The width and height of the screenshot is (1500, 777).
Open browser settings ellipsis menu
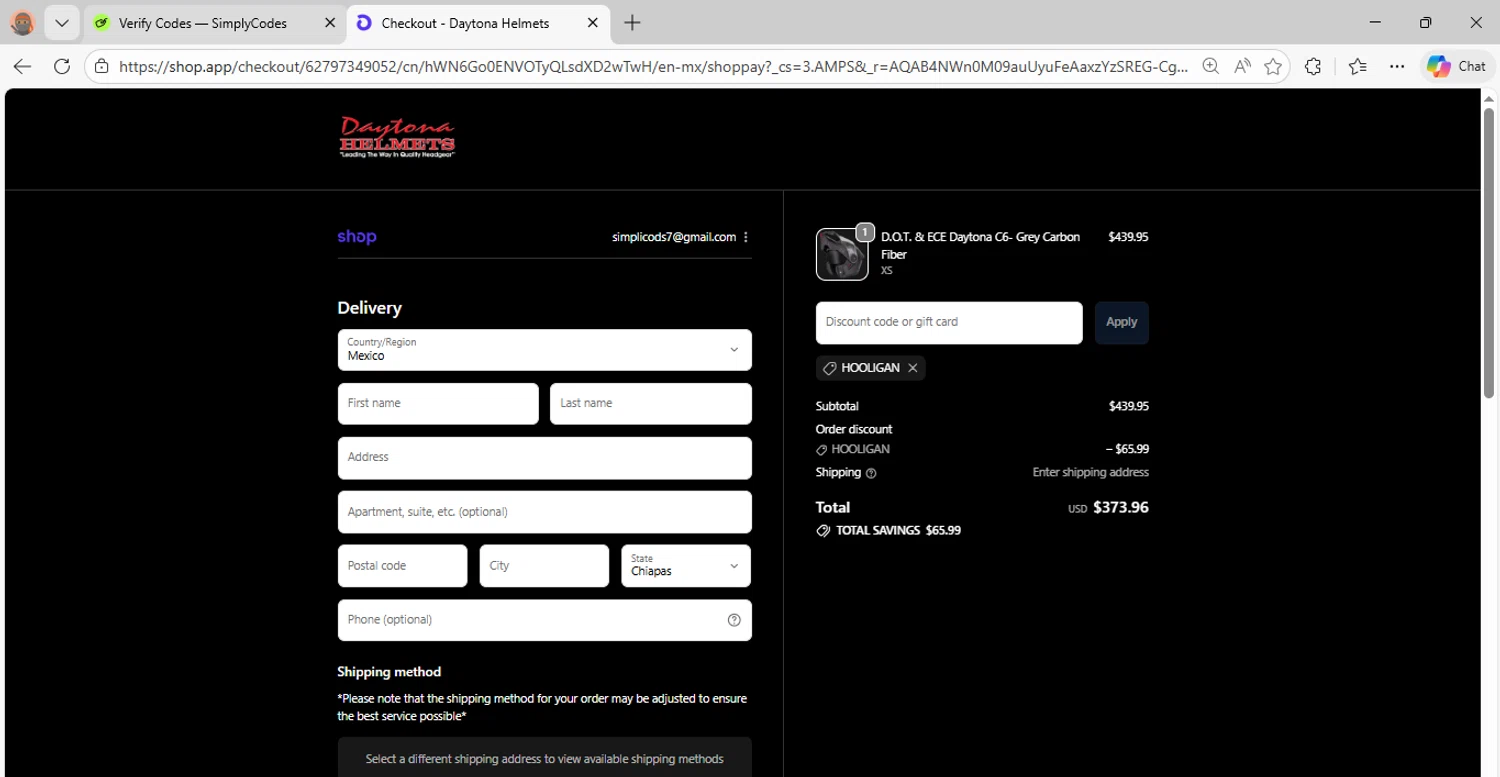coord(1397,66)
